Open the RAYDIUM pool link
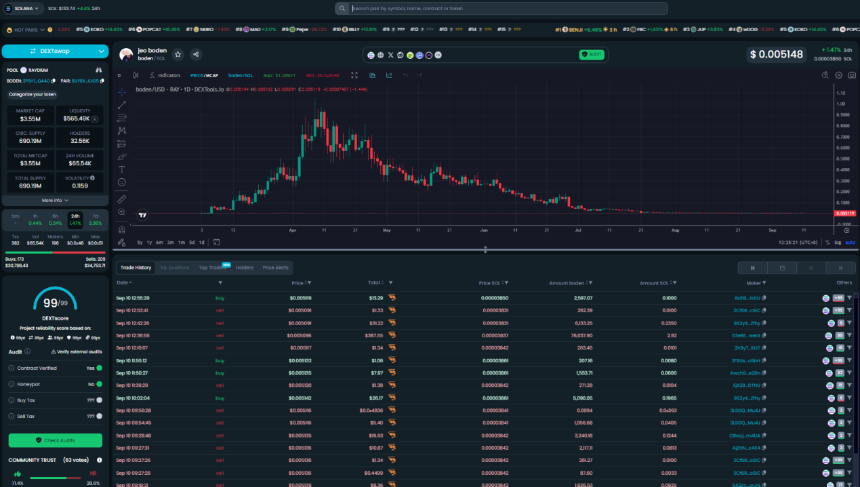 click(x=34, y=70)
